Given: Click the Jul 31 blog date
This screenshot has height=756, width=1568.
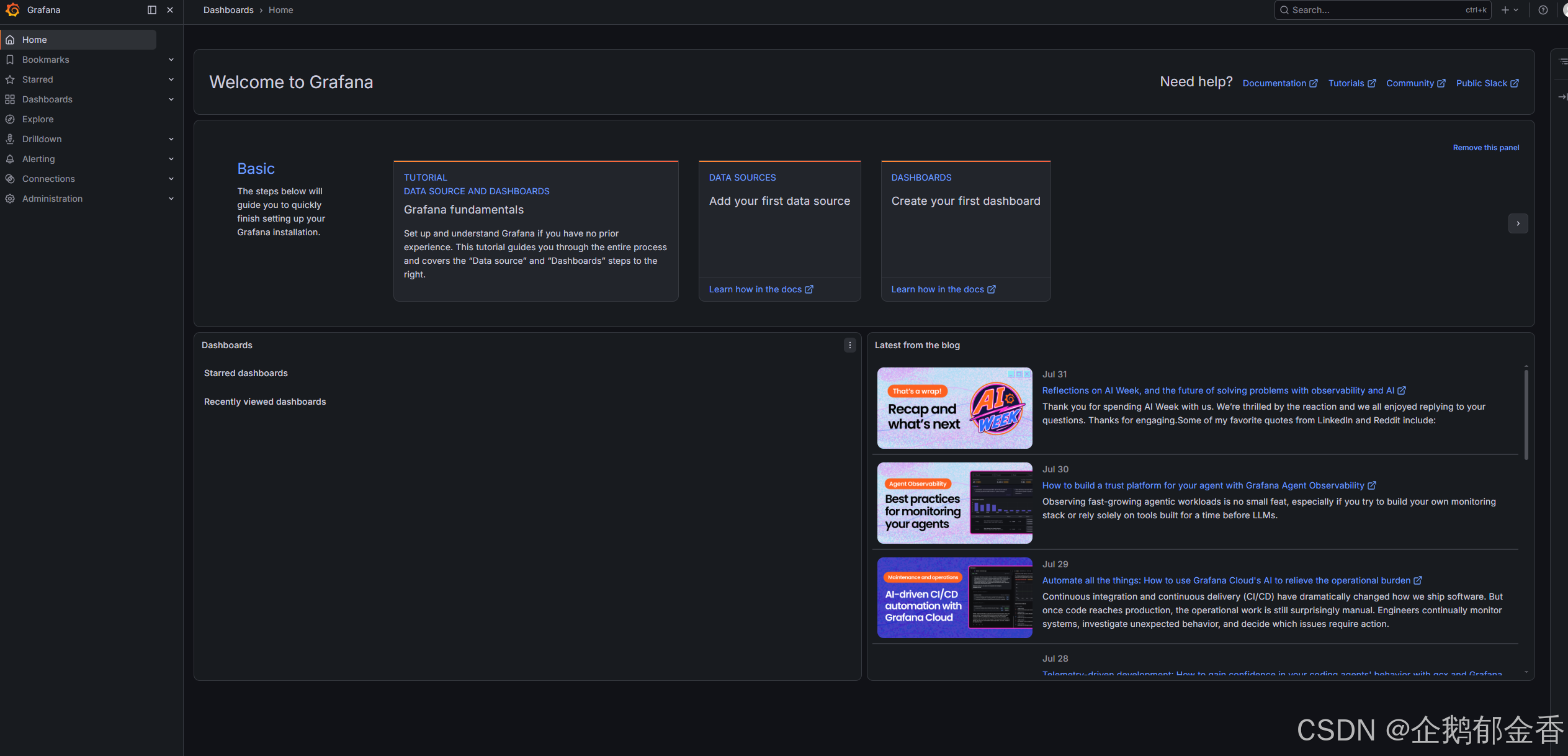Looking at the screenshot, I should [1054, 374].
